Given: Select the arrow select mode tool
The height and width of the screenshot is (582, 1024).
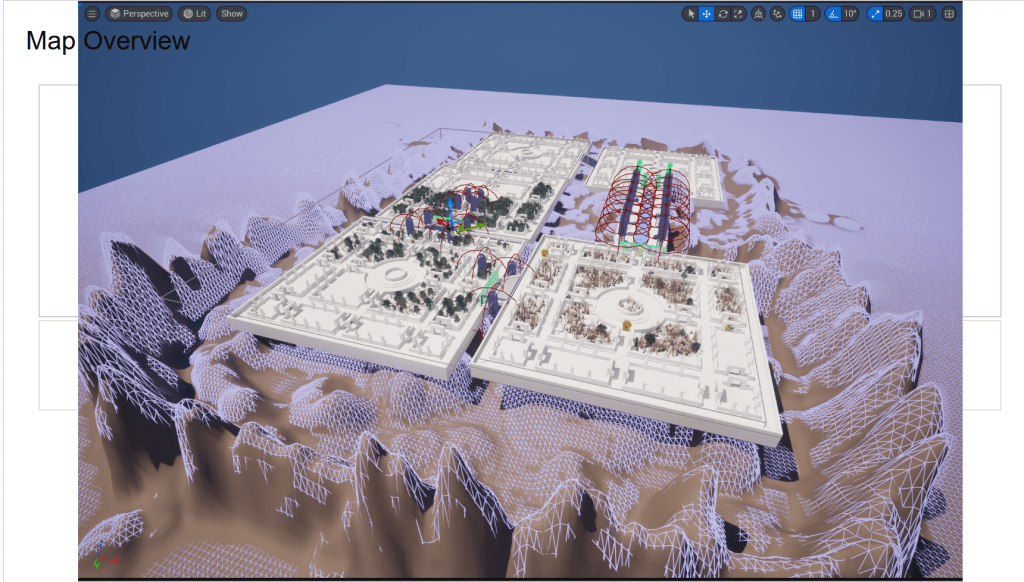Looking at the screenshot, I should coord(691,14).
